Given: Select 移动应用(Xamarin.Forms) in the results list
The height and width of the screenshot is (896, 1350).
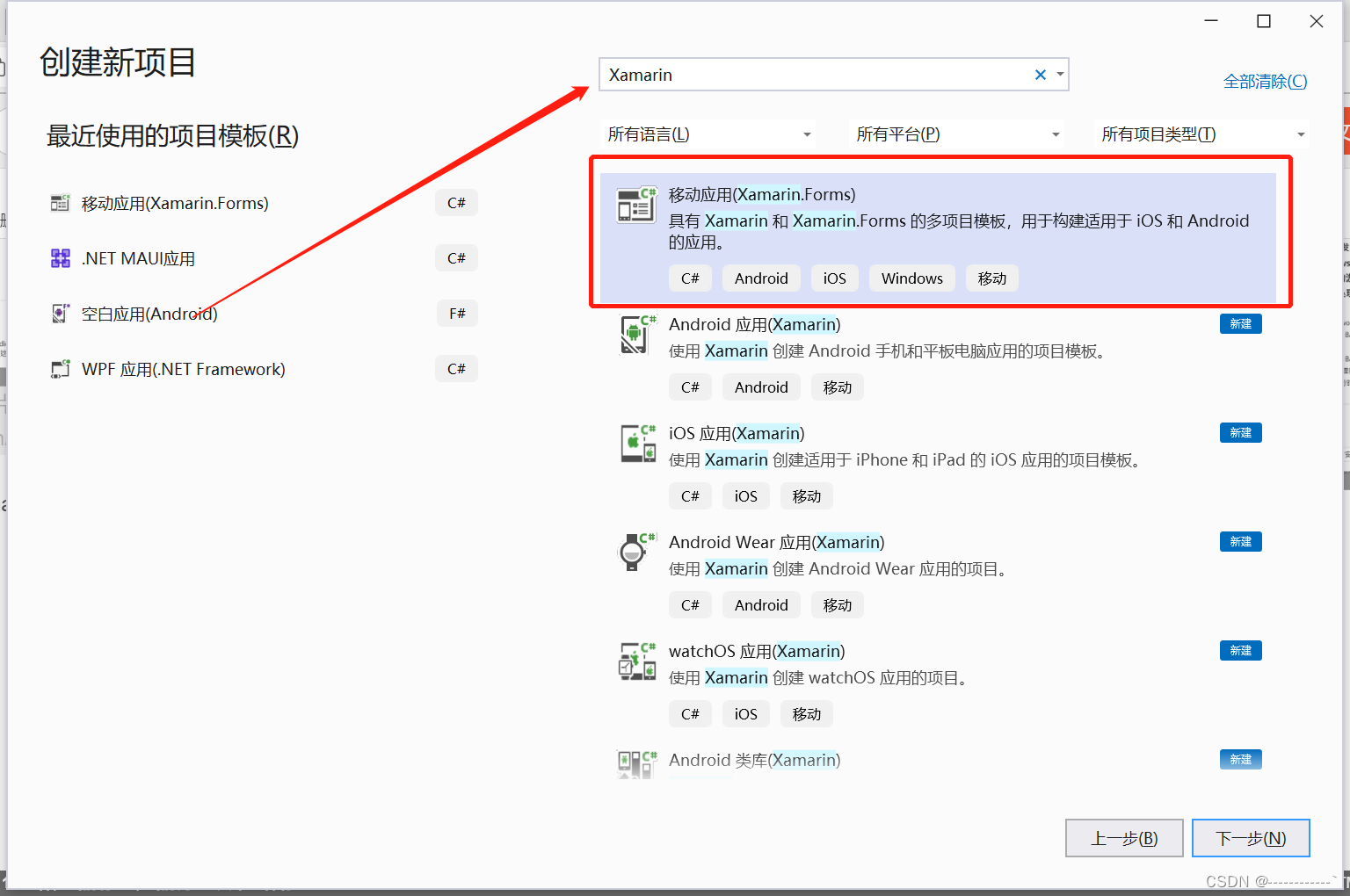Looking at the screenshot, I should 938,238.
